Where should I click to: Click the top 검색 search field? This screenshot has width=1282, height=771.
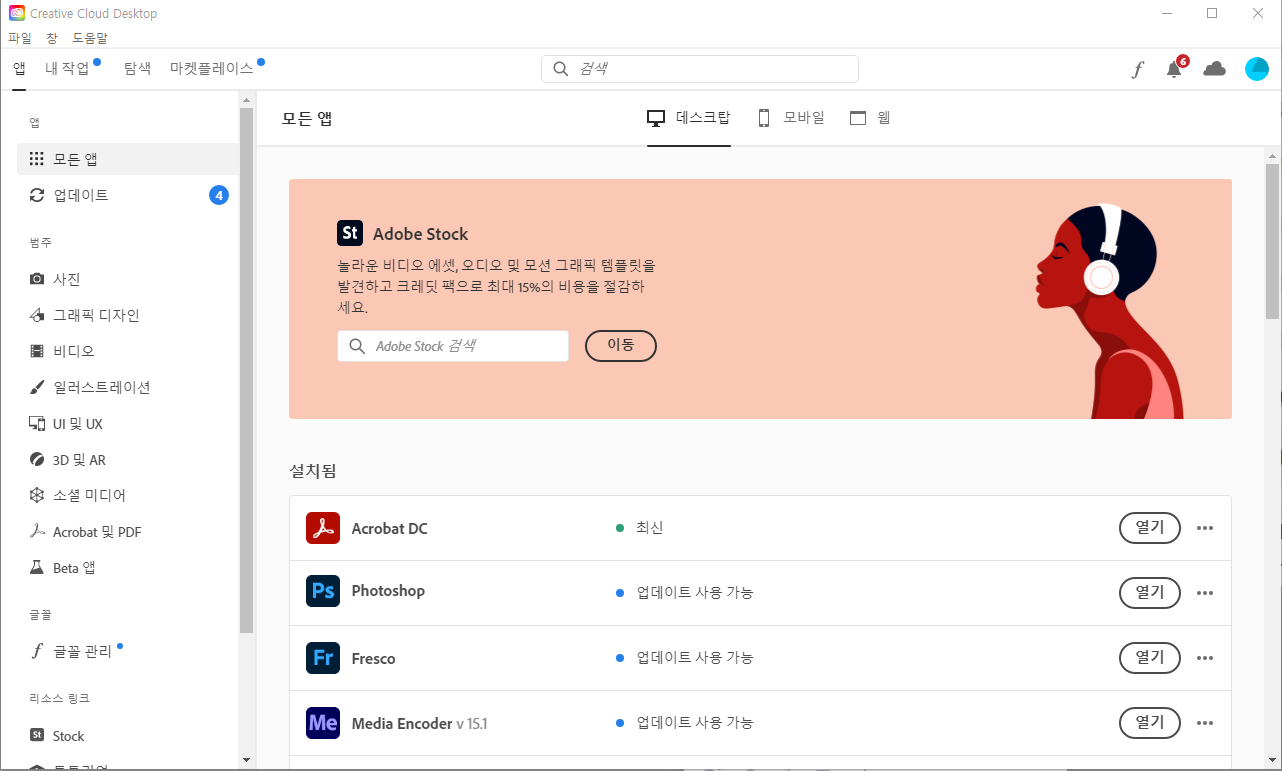[700, 69]
